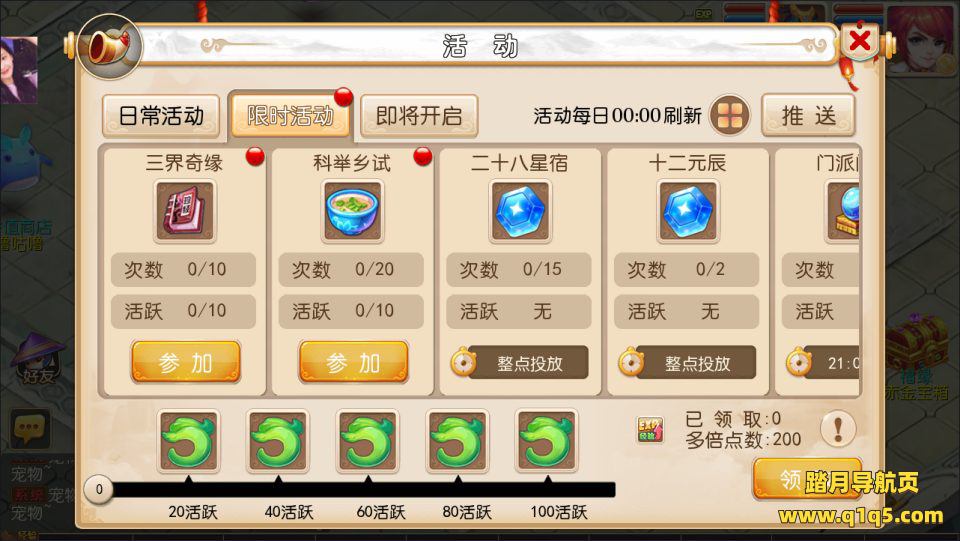Click 整点投放 timer under 二十八星宿
The width and height of the screenshot is (960, 541).
pyautogui.click(x=520, y=362)
